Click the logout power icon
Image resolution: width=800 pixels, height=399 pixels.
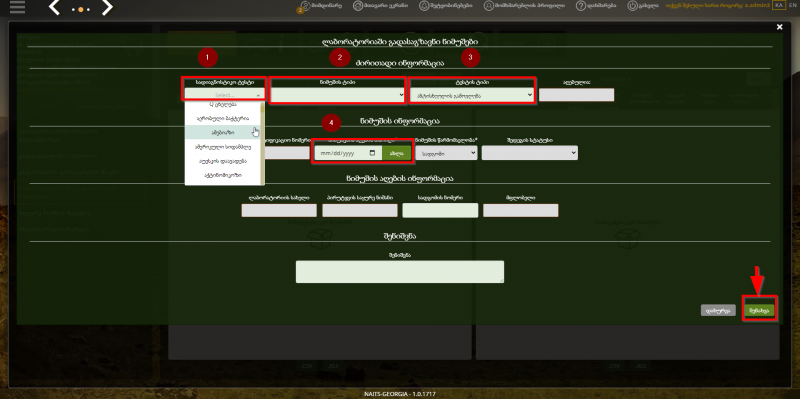point(632,6)
